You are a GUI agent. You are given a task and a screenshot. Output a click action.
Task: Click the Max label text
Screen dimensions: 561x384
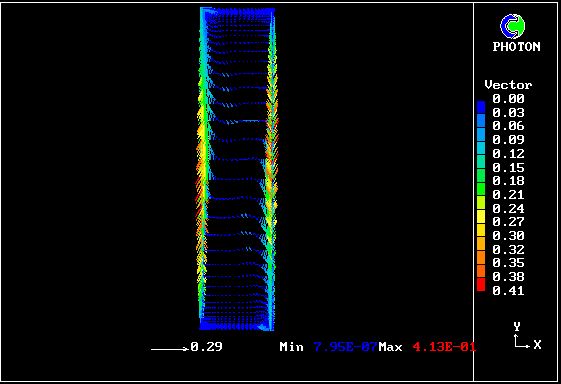click(390, 347)
